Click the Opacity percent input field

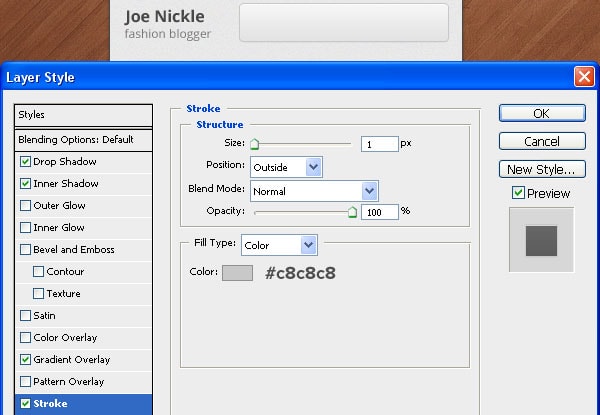(379, 212)
